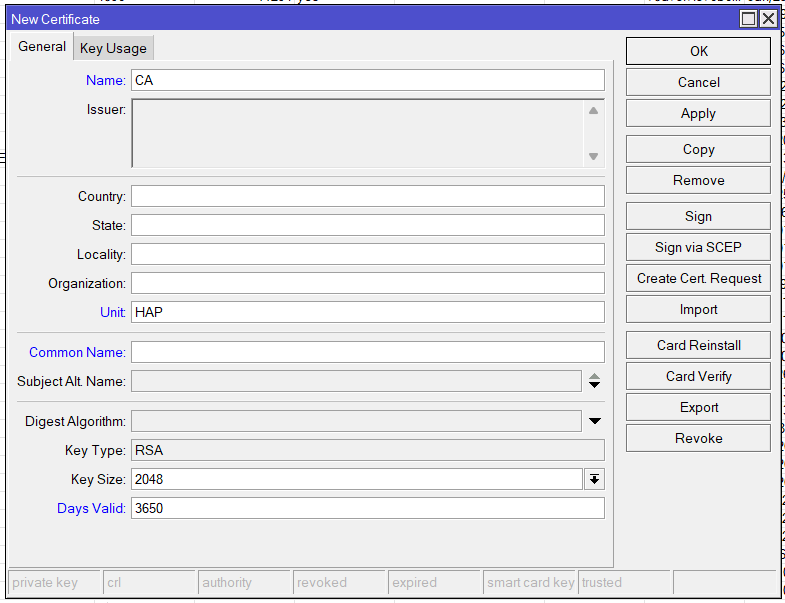Click the Import button
785x603 pixels.
[x=698, y=310]
